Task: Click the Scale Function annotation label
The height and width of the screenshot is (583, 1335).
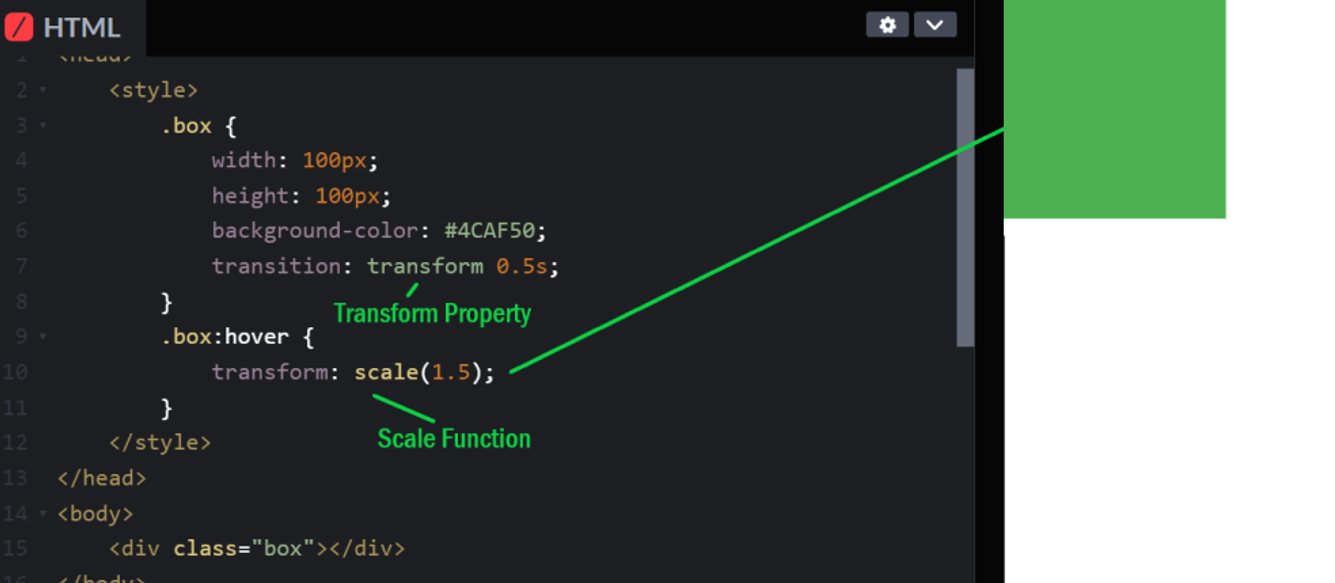Action: 453,438
